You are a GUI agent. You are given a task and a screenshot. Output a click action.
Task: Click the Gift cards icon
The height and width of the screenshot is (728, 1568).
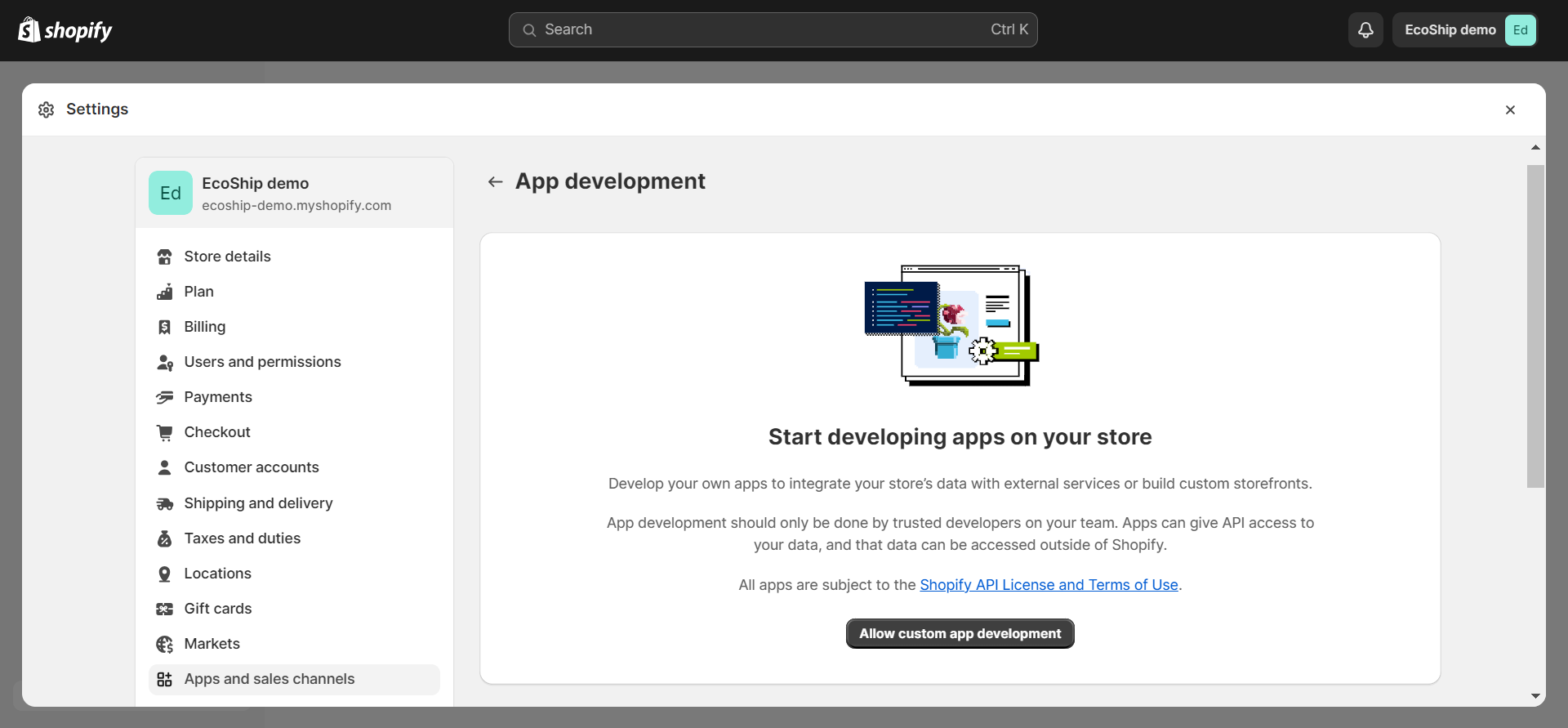tap(165, 609)
